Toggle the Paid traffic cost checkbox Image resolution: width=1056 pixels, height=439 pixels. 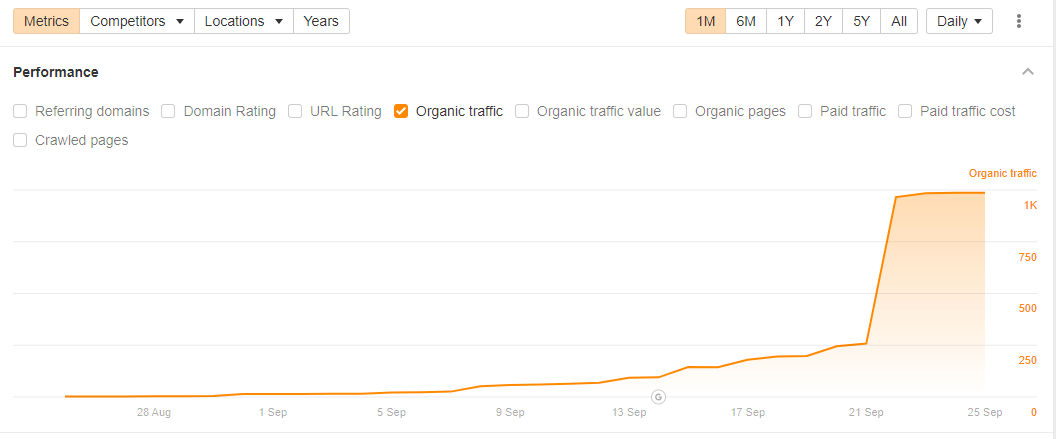[x=905, y=111]
